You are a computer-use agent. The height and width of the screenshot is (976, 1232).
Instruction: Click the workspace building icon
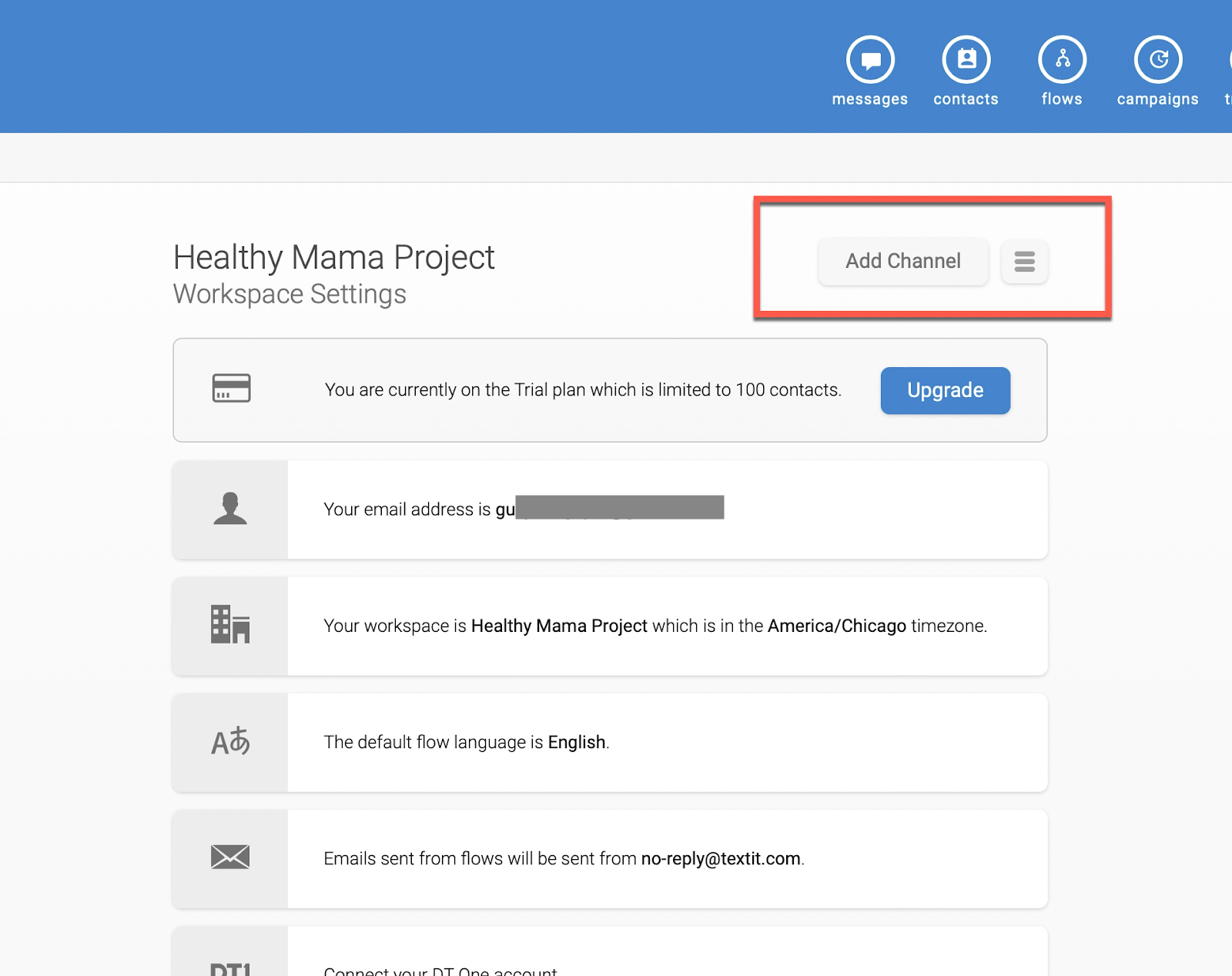230,624
